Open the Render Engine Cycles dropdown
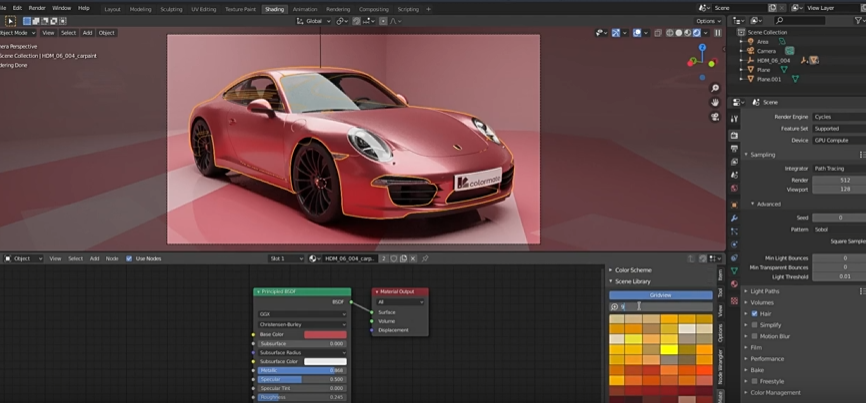The height and width of the screenshot is (403, 866). click(x=837, y=116)
